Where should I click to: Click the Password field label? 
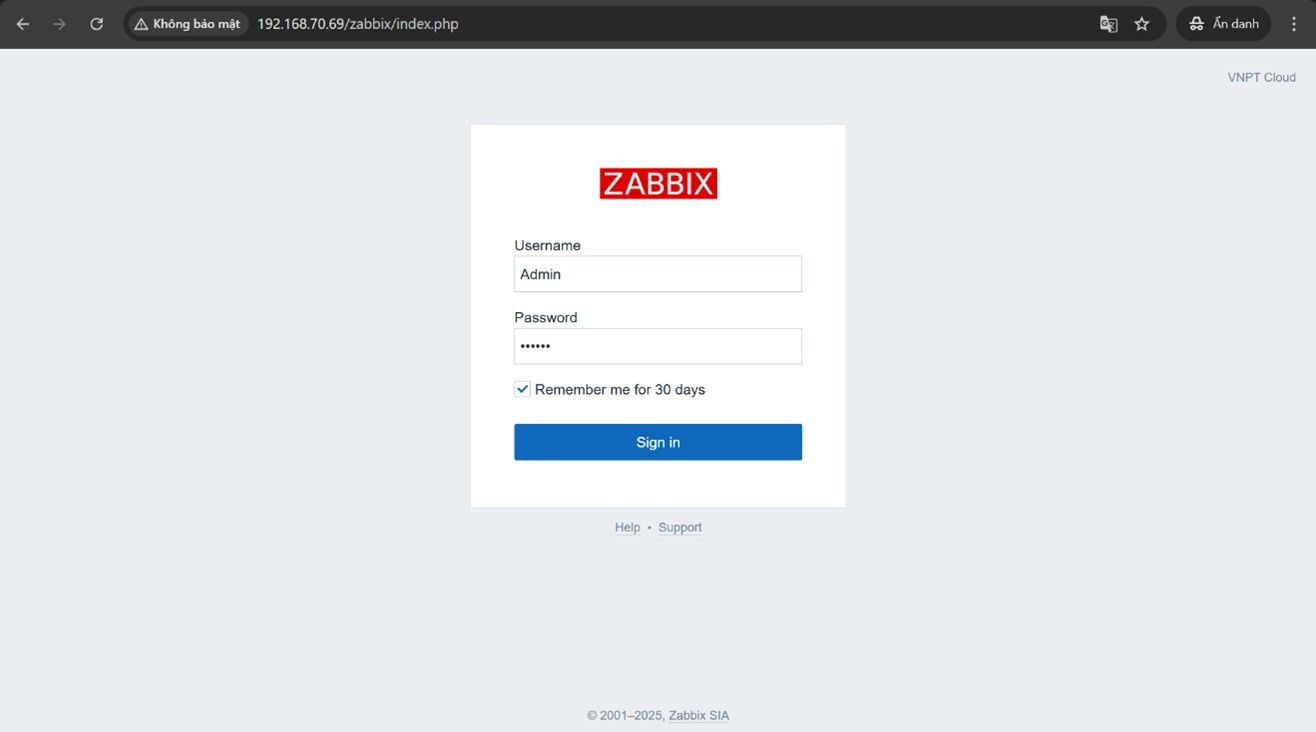pos(546,318)
